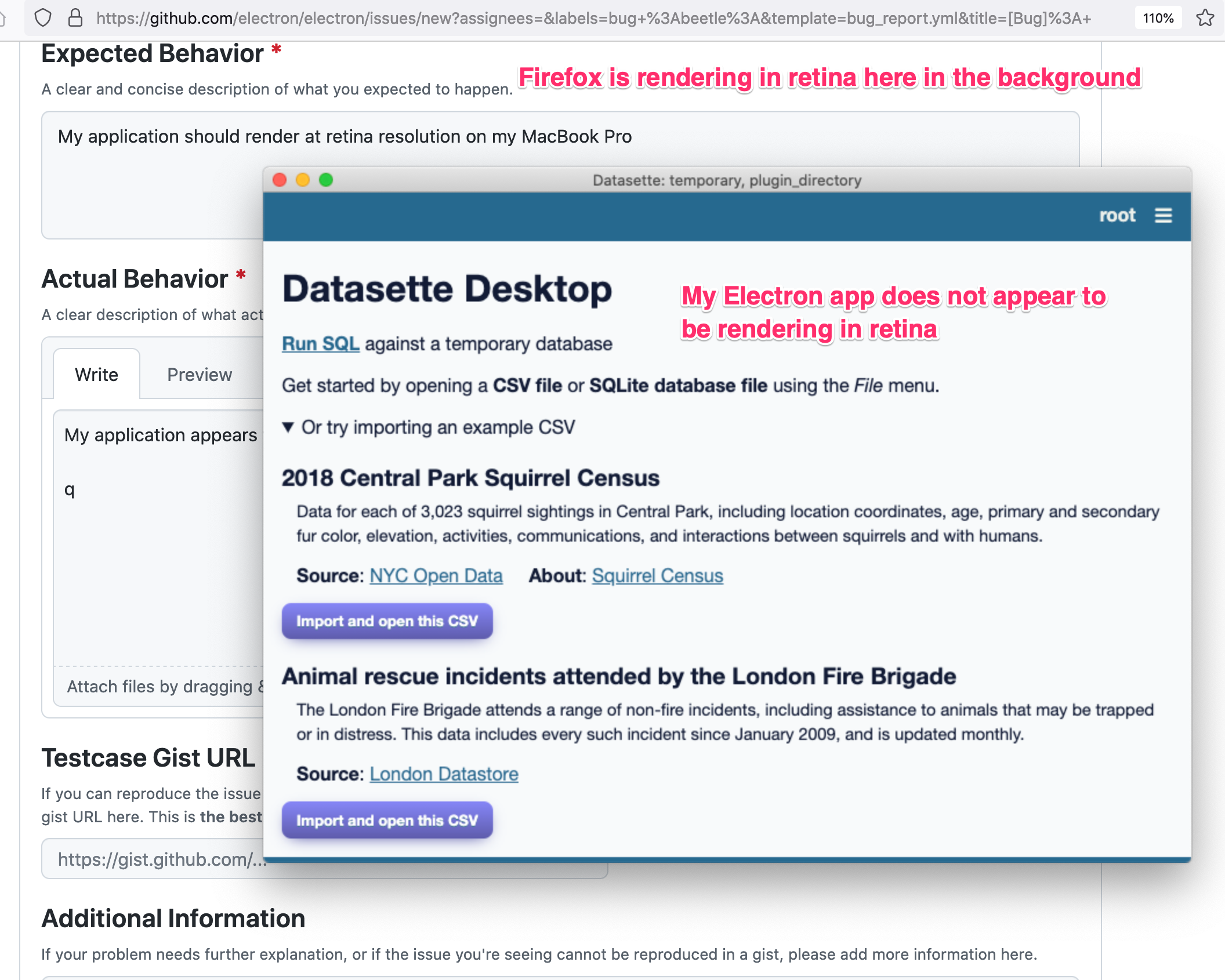1225x980 pixels.
Task: Open the NYC Open Data source link
Action: pos(436,575)
